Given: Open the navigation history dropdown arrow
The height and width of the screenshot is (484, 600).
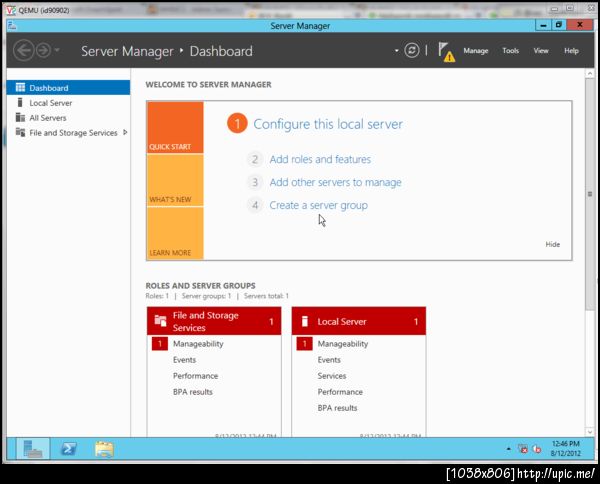Looking at the screenshot, I should pyautogui.click(x=57, y=50).
